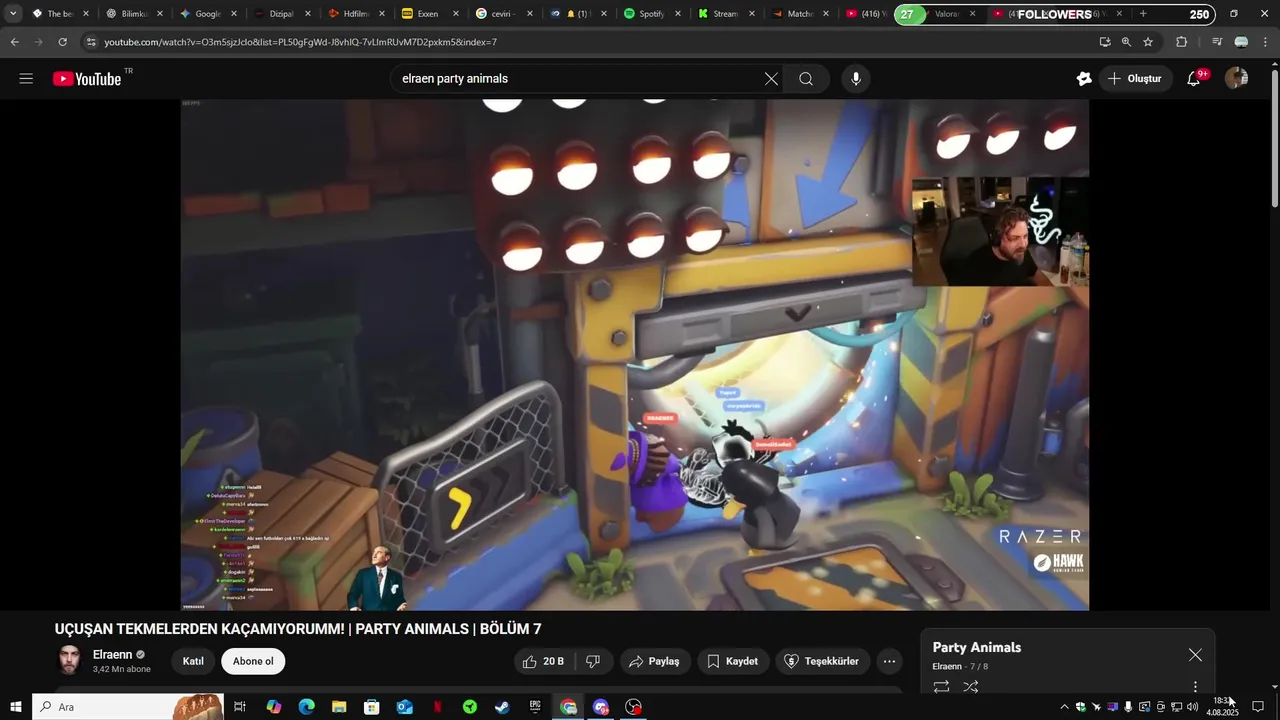Dislike the video with thumbs-down

[593, 661]
